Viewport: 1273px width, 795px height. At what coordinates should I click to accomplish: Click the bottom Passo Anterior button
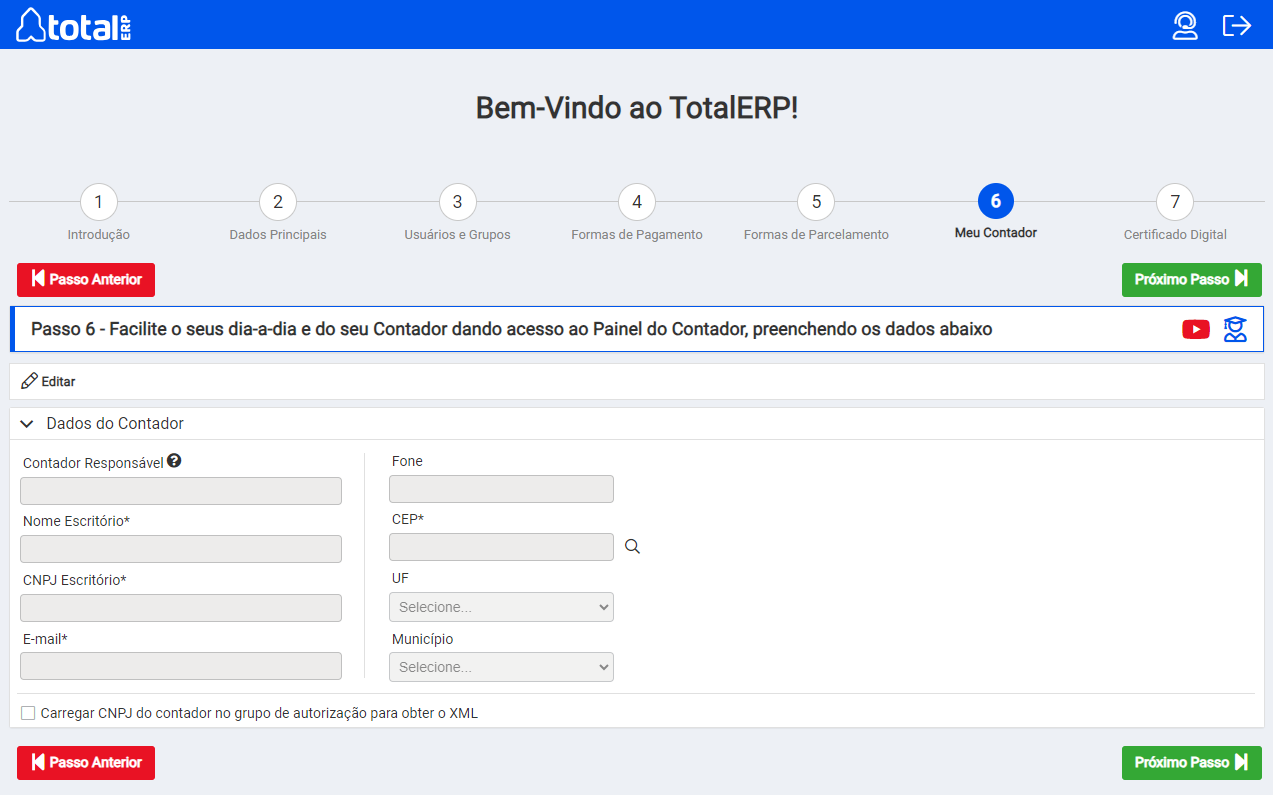86,763
